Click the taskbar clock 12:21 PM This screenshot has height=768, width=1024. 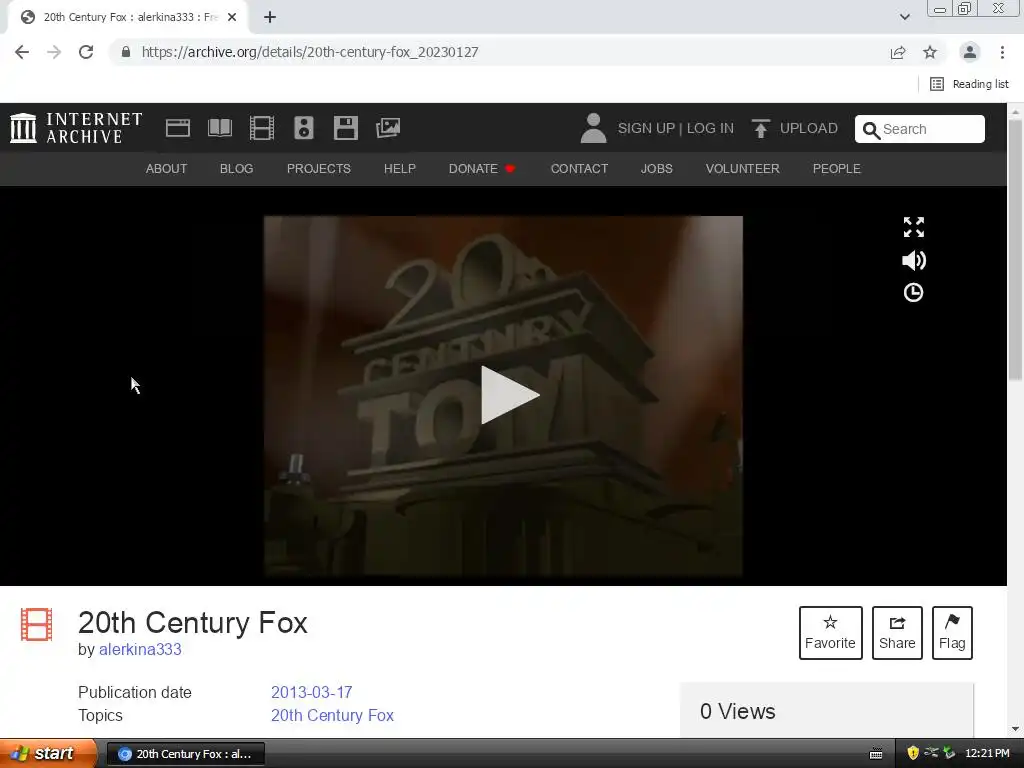point(987,753)
